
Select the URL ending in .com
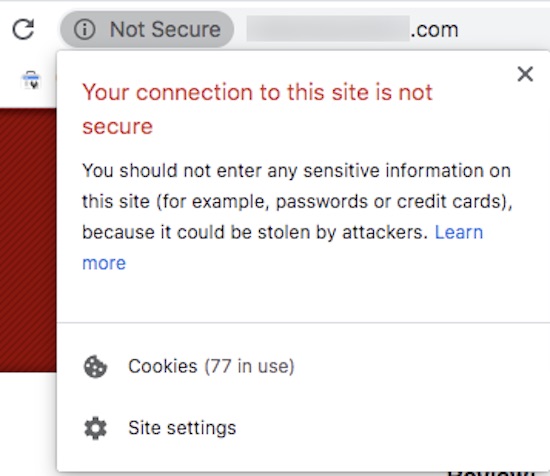tap(353, 29)
